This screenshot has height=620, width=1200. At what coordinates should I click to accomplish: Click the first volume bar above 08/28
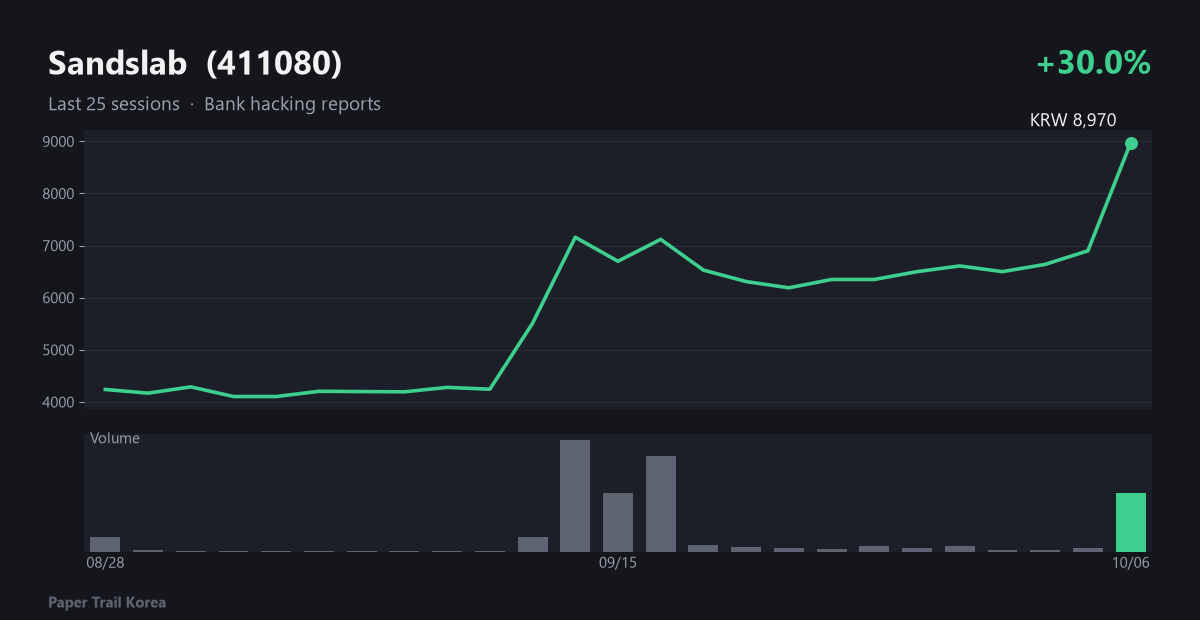105,544
